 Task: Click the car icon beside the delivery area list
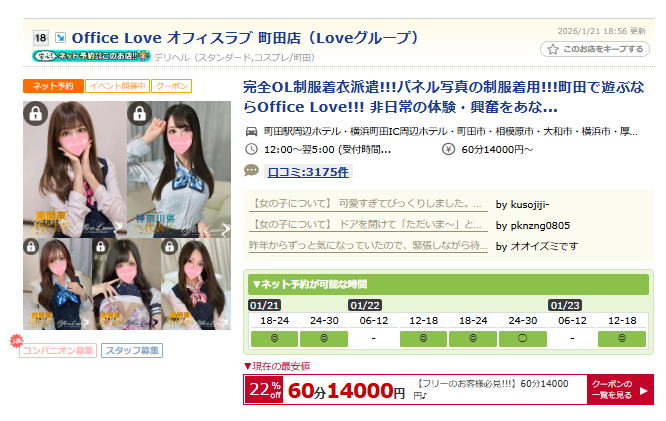(x=251, y=131)
